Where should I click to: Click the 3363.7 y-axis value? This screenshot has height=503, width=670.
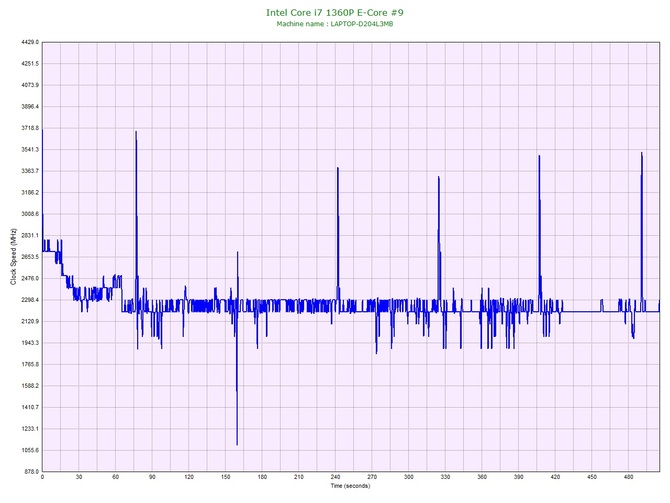(30, 171)
